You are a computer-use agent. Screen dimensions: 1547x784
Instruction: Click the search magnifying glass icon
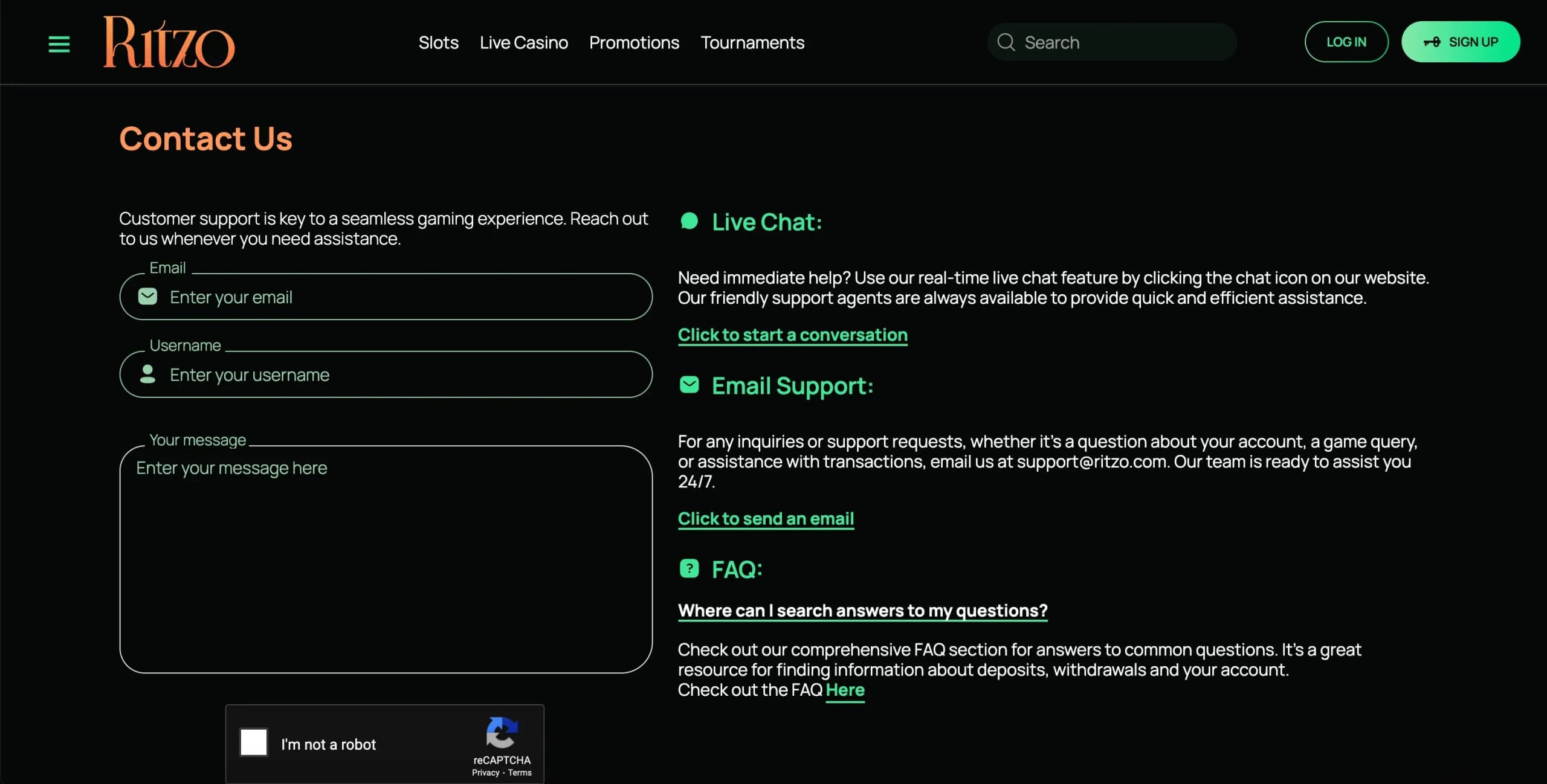(x=1005, y=42)
